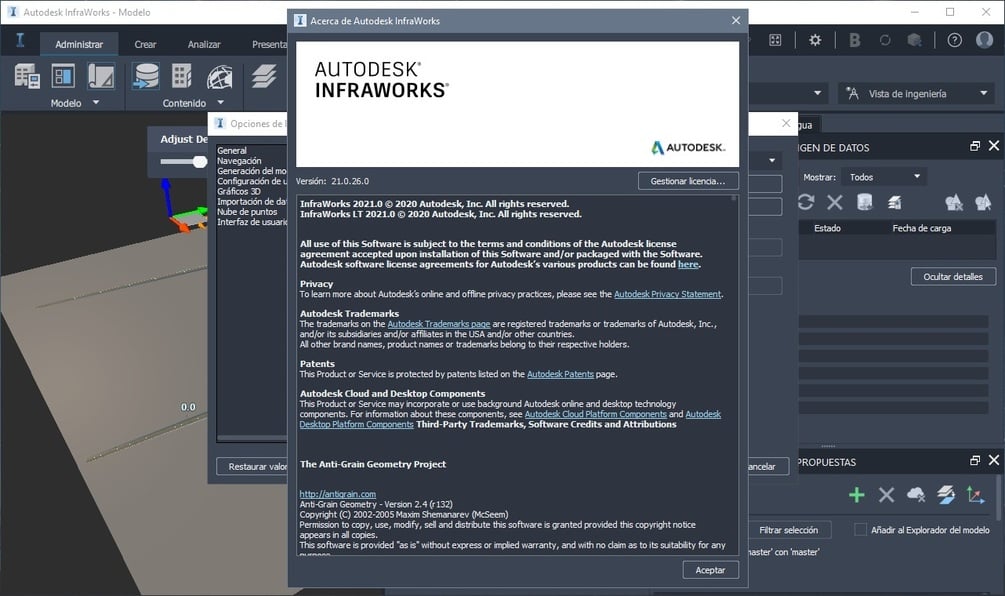
Task: Click the grid view icon in header
Action: coord(775,40)
